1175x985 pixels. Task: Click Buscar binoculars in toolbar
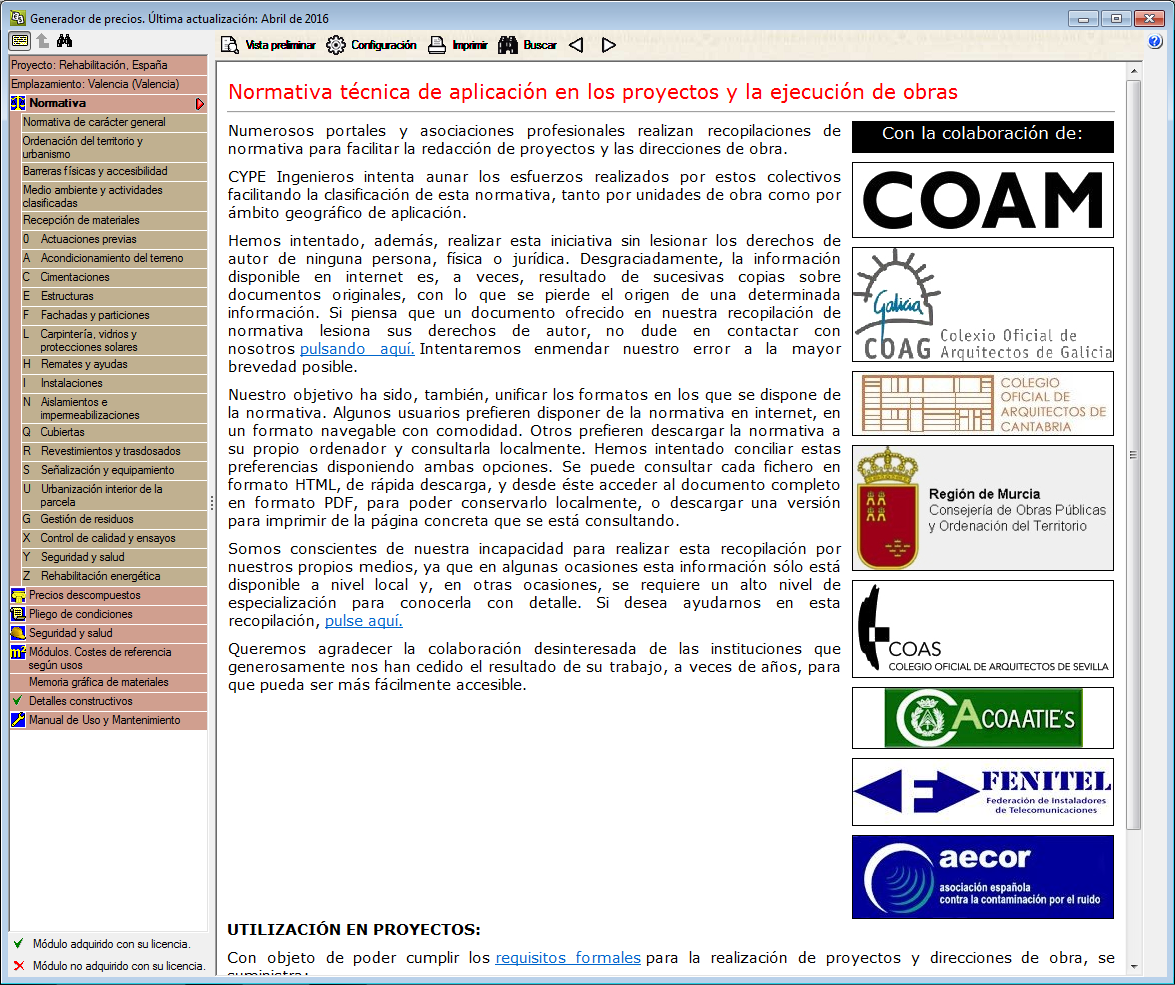click(x=528, y=45)
